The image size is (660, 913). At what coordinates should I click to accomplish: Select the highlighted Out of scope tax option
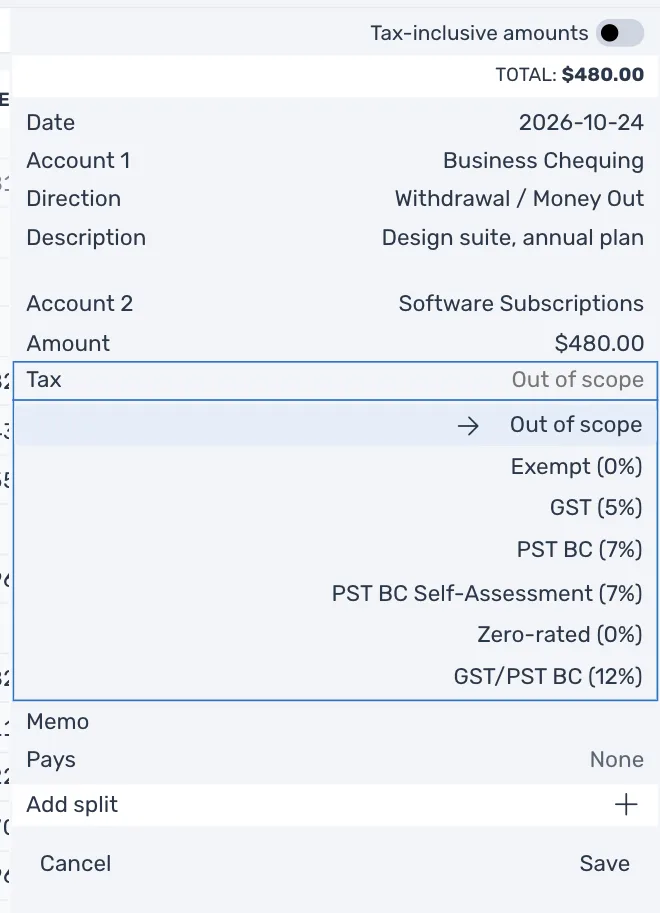pyautogui.click(x=335, y=425)
